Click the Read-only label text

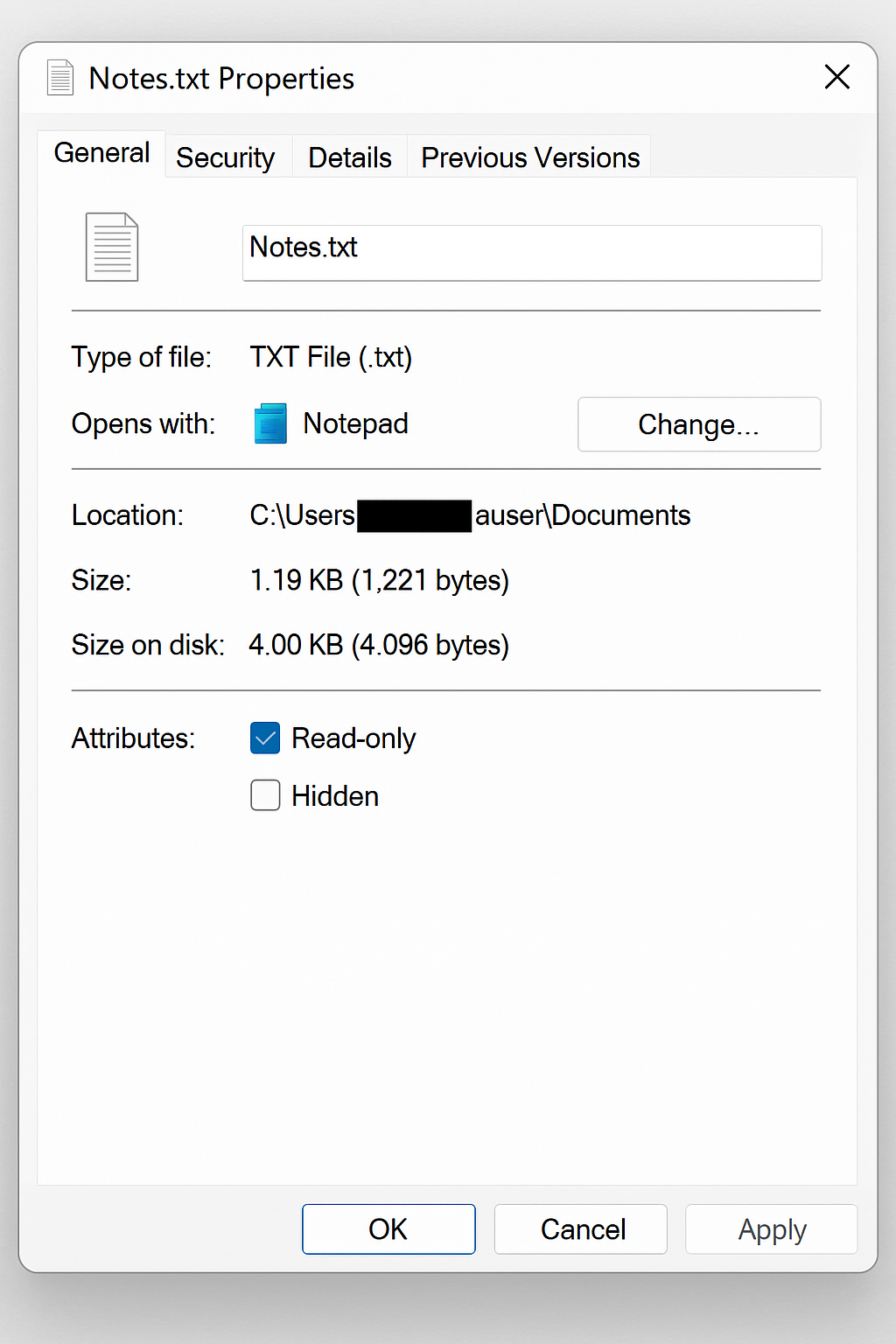(x=353, y=738)
